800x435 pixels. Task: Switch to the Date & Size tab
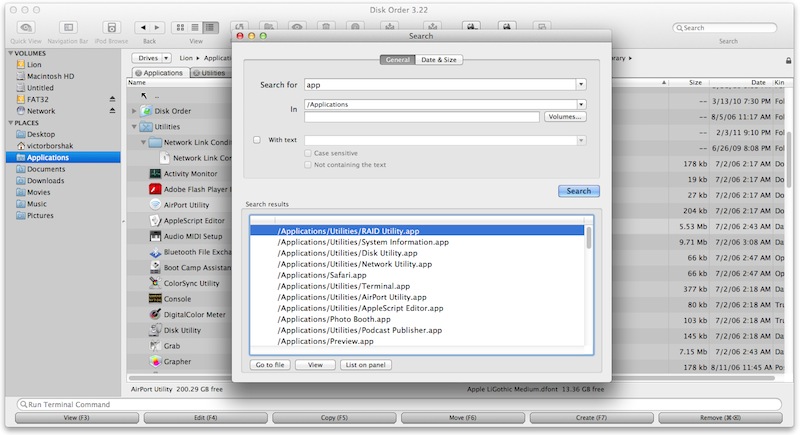[439, 60]
